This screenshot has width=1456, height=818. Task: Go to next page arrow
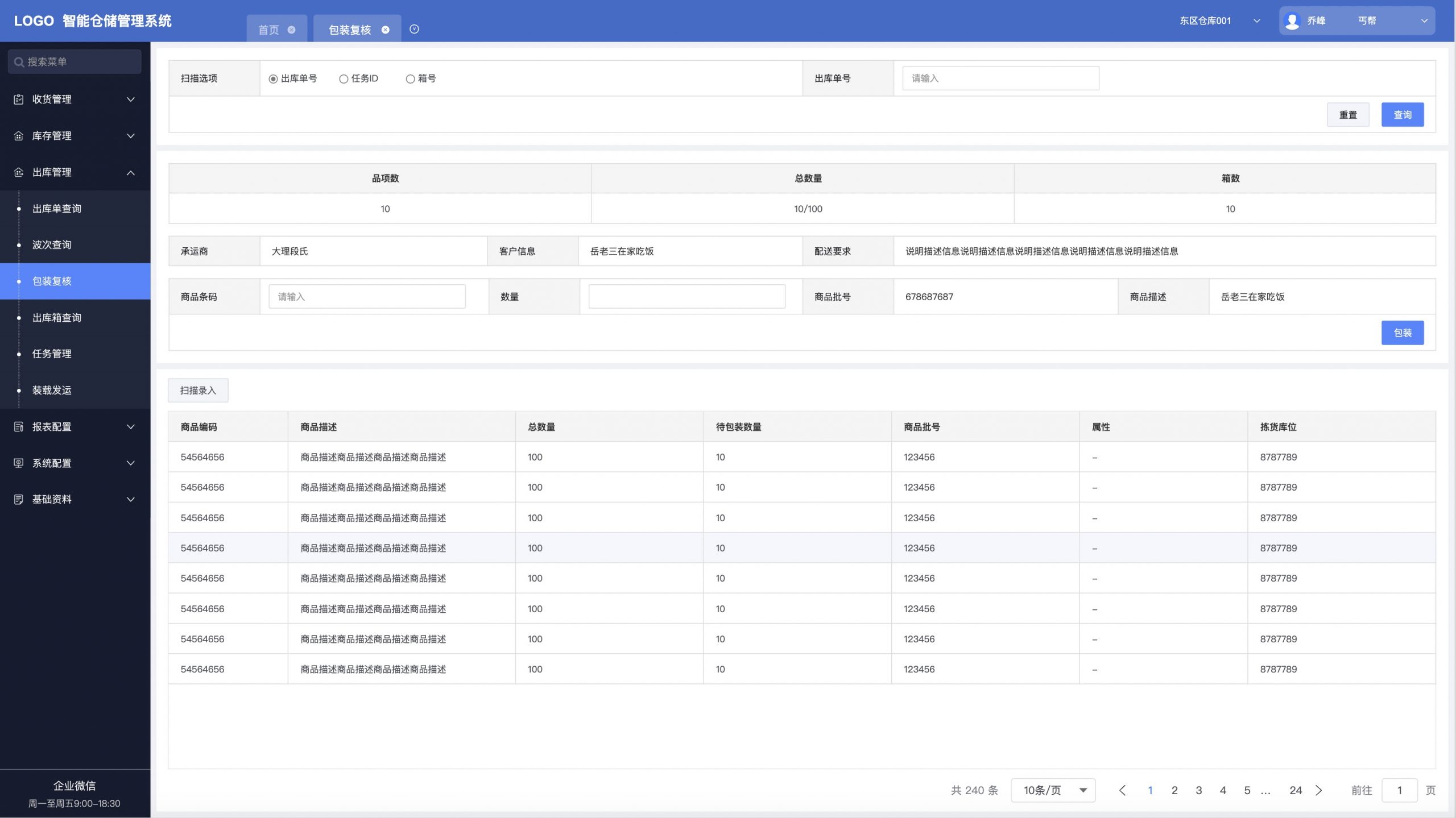point(1319,791)
